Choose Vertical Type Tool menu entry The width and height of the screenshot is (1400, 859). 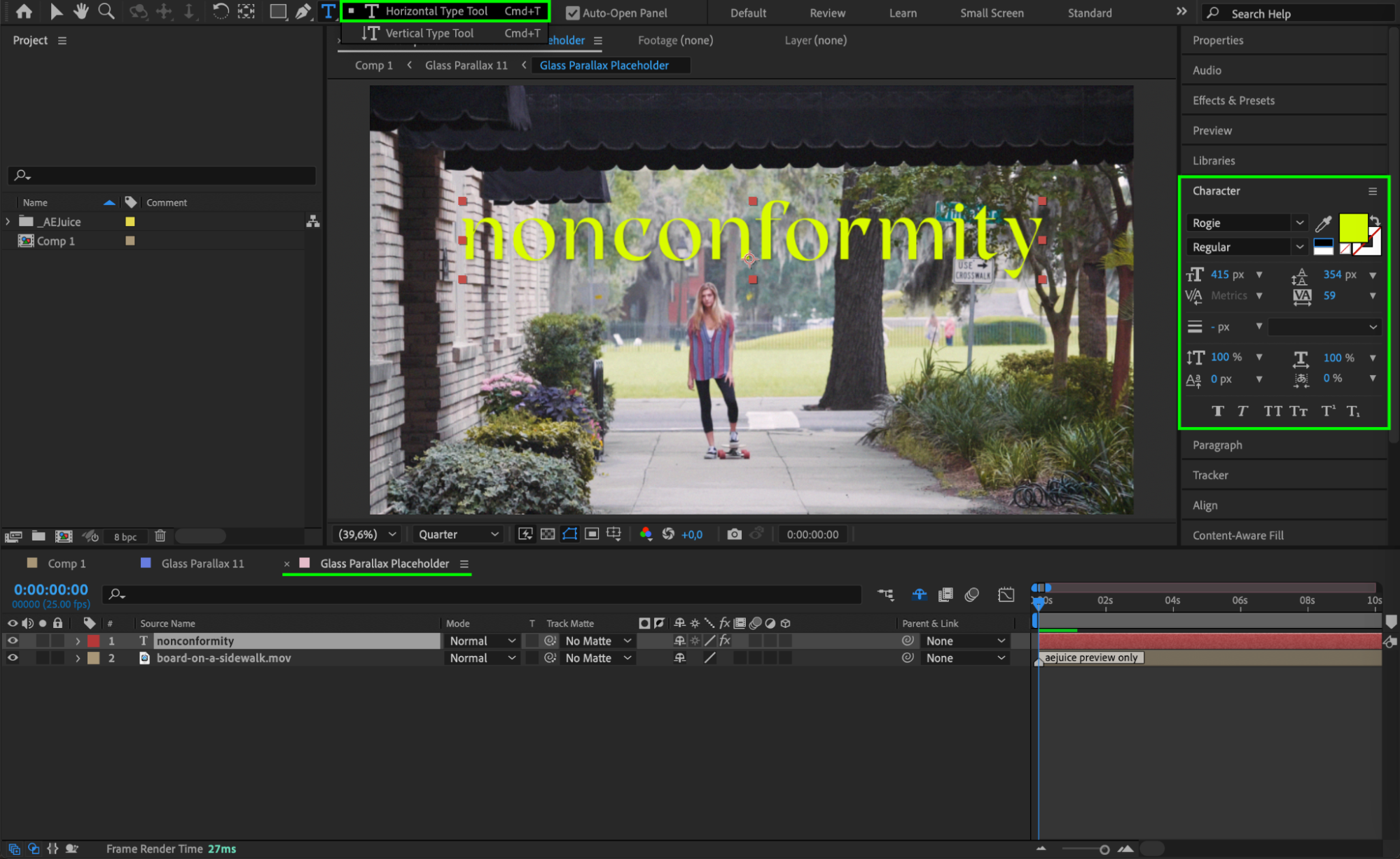(x=429, y=33)
